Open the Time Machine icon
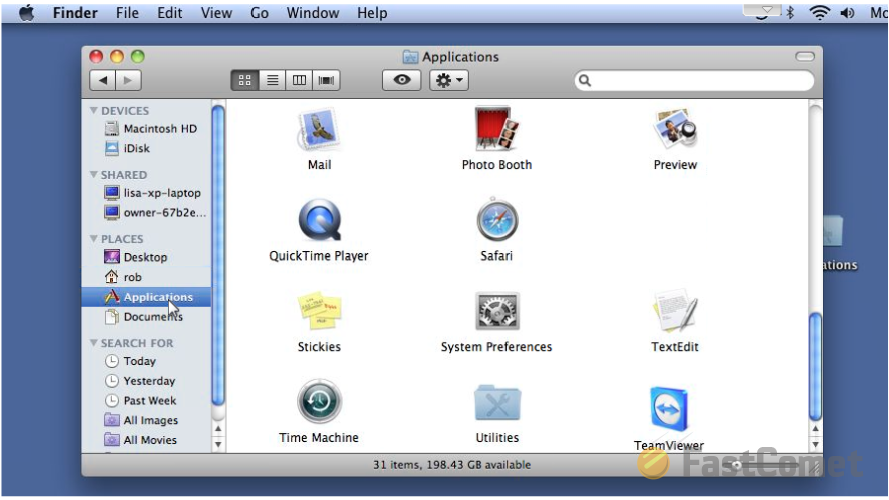Viewport: 889px width, 500px height. pos(319,402)
